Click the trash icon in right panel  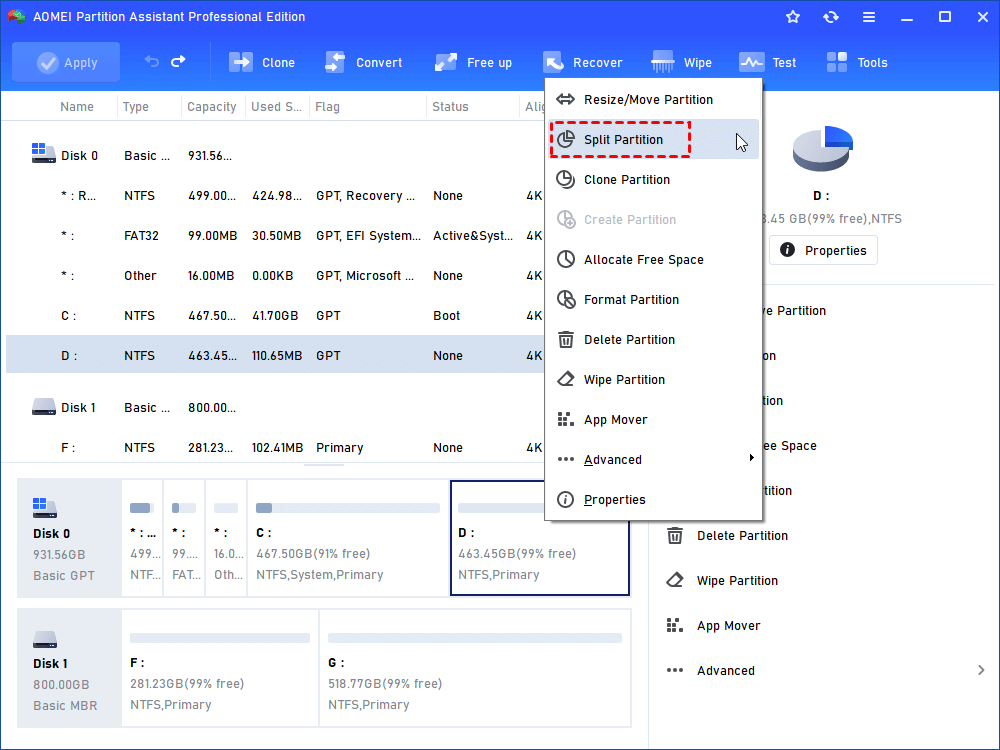[x=675, y=536]
